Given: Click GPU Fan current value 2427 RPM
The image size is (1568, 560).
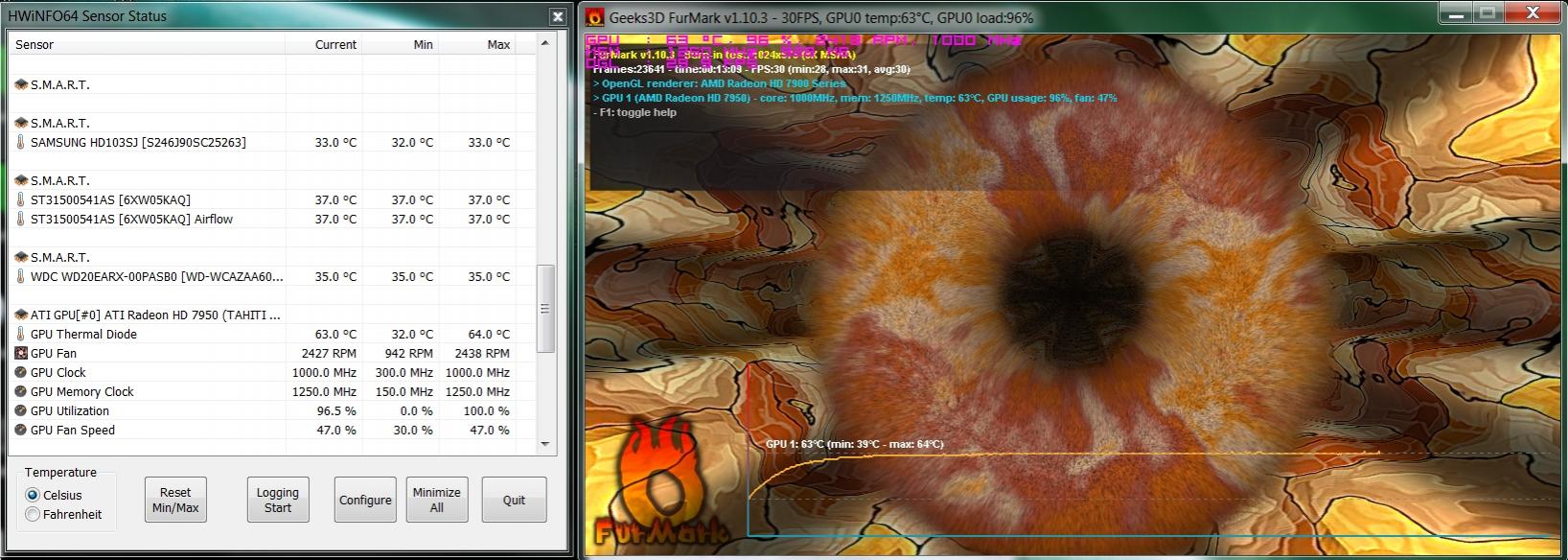Looking at the screenshot, I should point(329,353).
